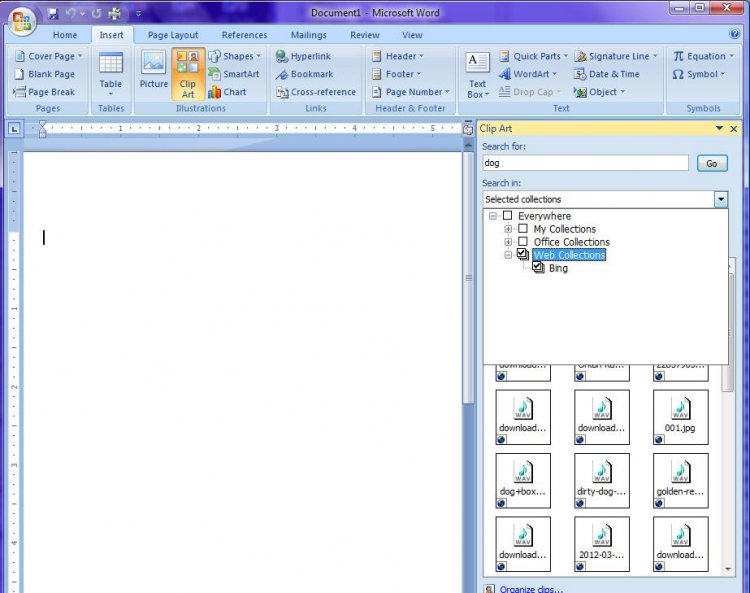Switch to the Page Layout tab
Screen dimensions: 750x593
[x=173, y=35]
